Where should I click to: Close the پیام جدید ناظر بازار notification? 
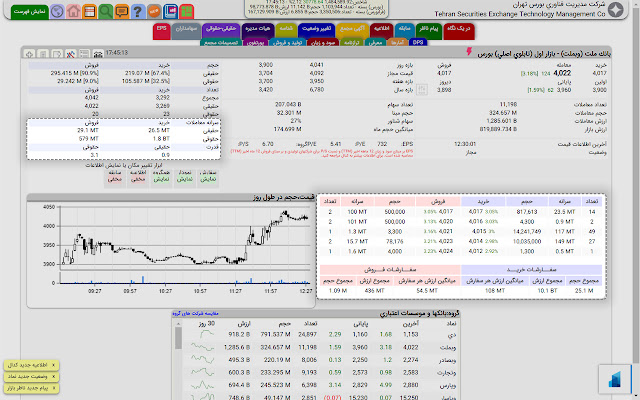click(x=53, y=388)
